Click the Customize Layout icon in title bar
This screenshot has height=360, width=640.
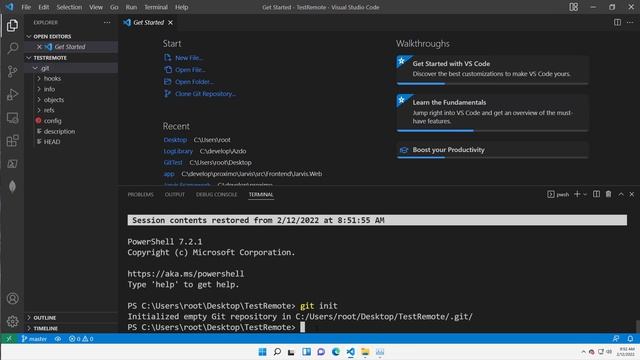tap(573, 7)
